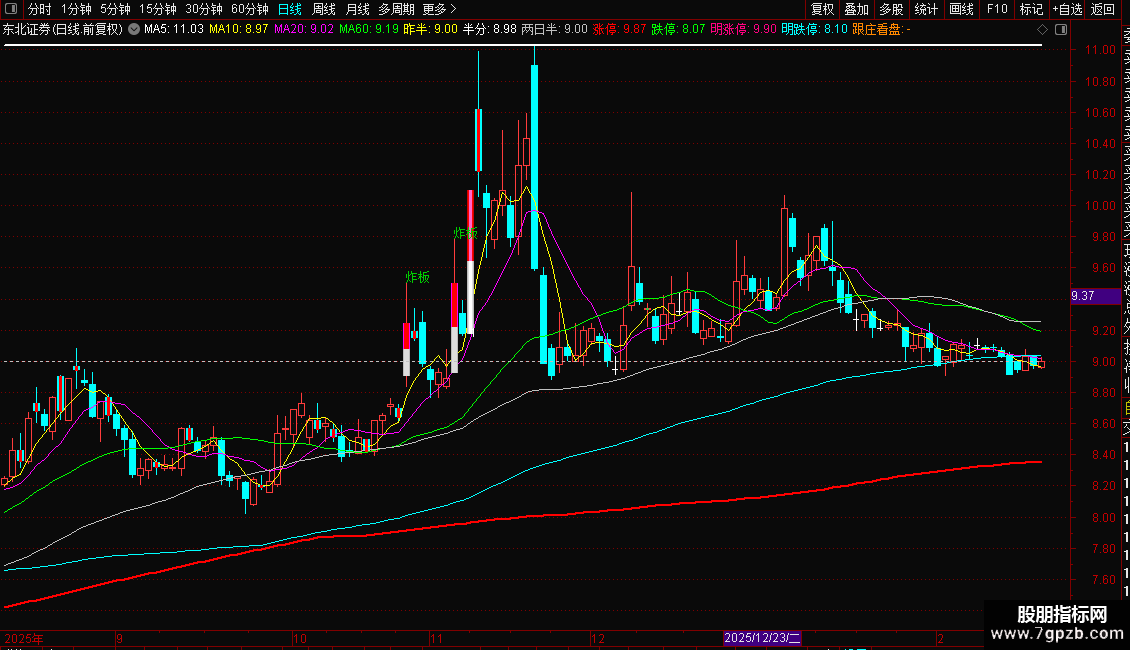Open the 多周期 multi-period view
1130x650 pixels.
[396, 9]
